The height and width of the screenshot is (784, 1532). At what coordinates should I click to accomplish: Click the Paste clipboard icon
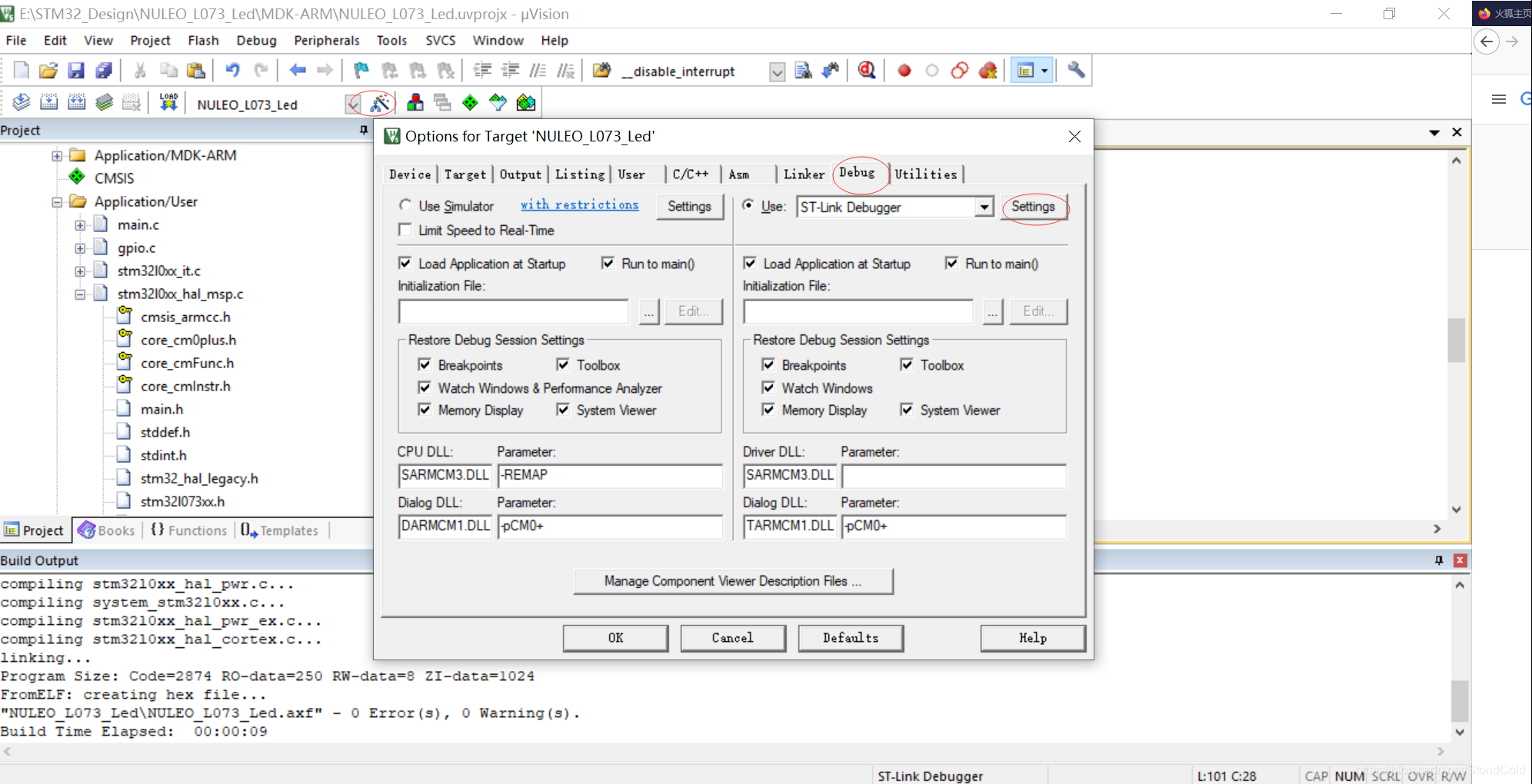(196, 71)
